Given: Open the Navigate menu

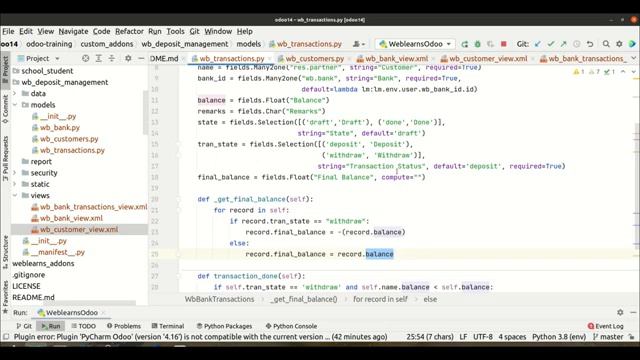Looking at the screenshot, I should [x=73, y=31].
